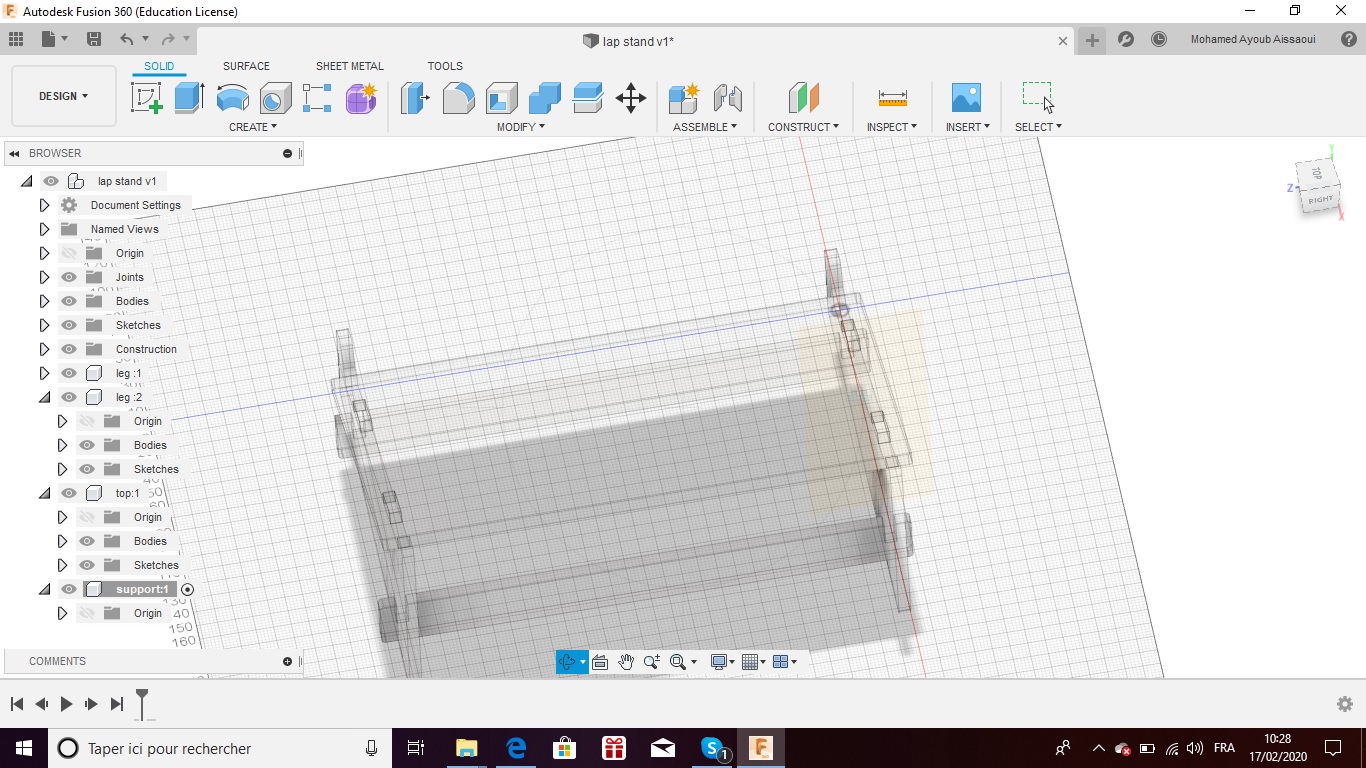
Task: Expand the Document Settings node
Action: 44,205
